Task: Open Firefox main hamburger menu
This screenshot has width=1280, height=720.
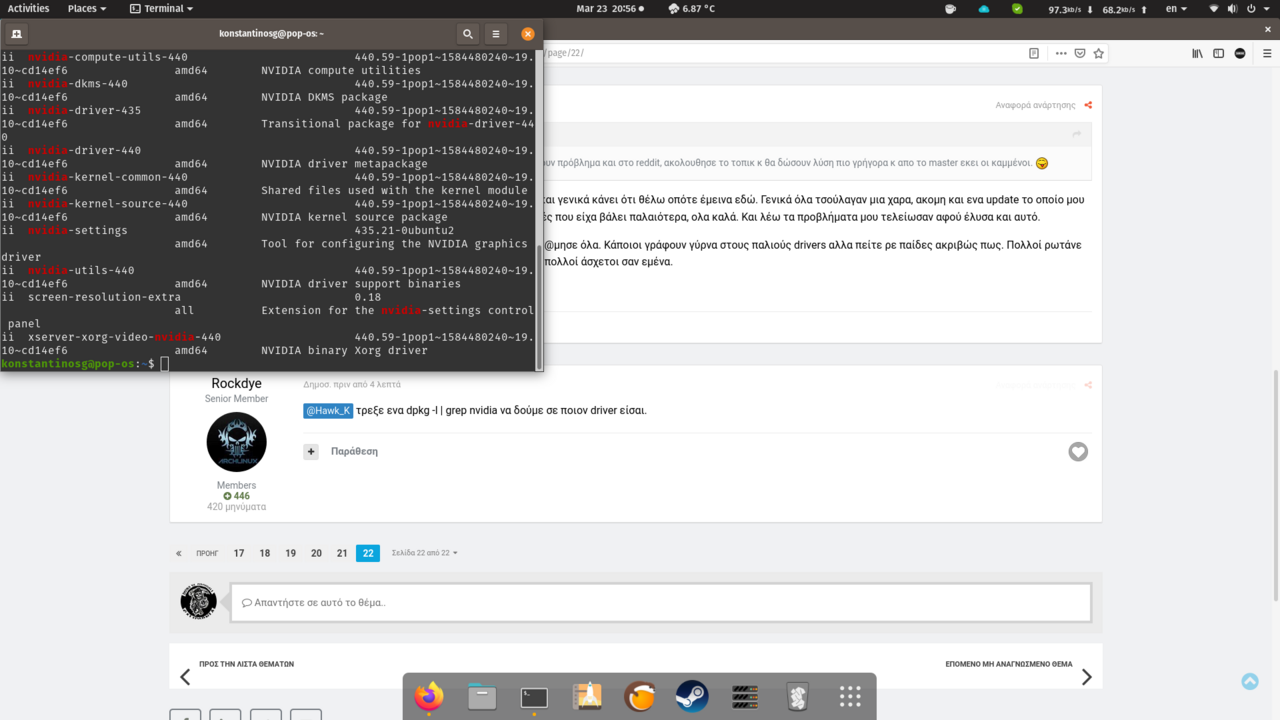Action: coord(1266,53)
